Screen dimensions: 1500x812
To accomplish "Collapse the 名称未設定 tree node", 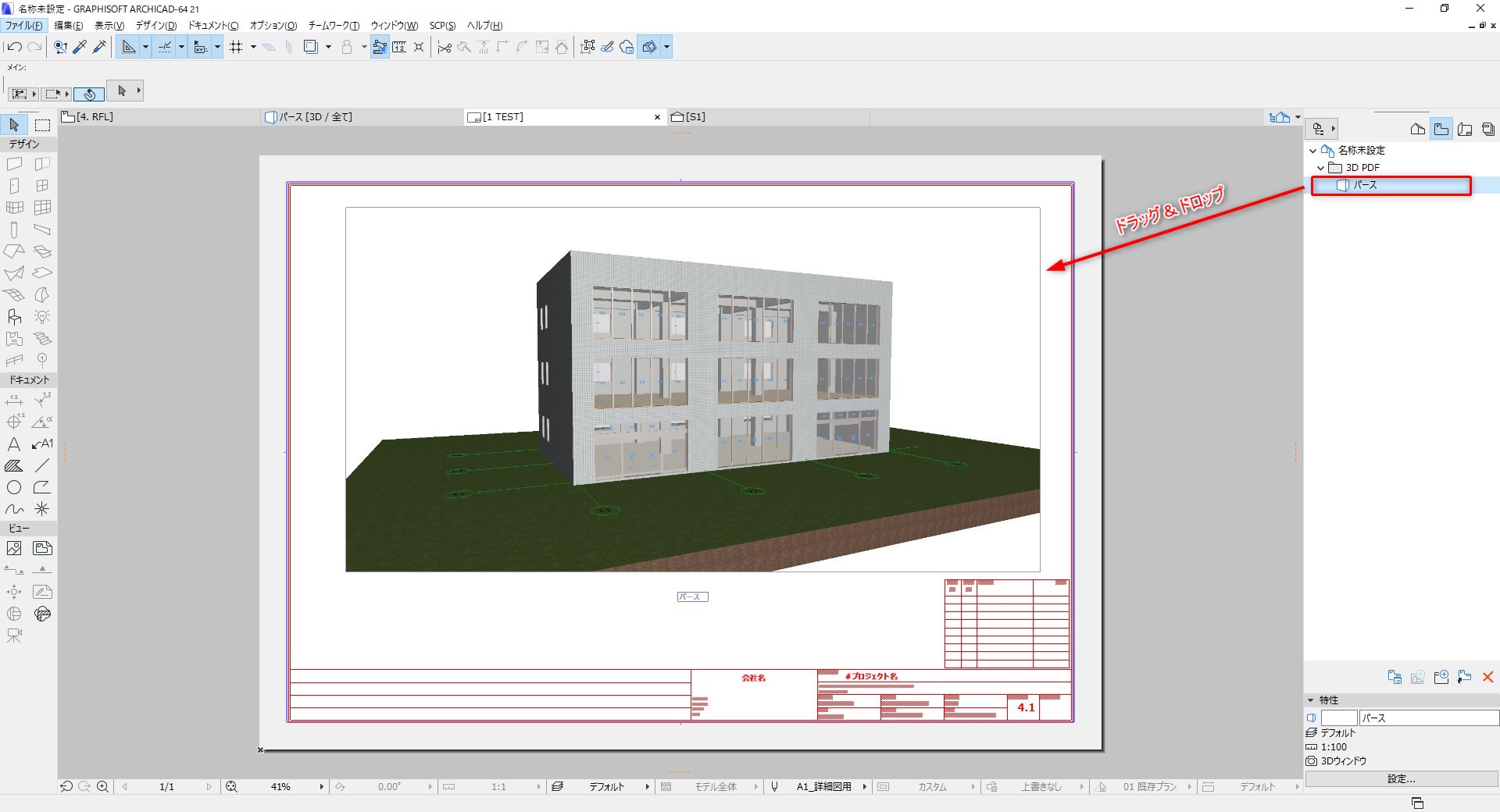I will tap(1312, 151).
